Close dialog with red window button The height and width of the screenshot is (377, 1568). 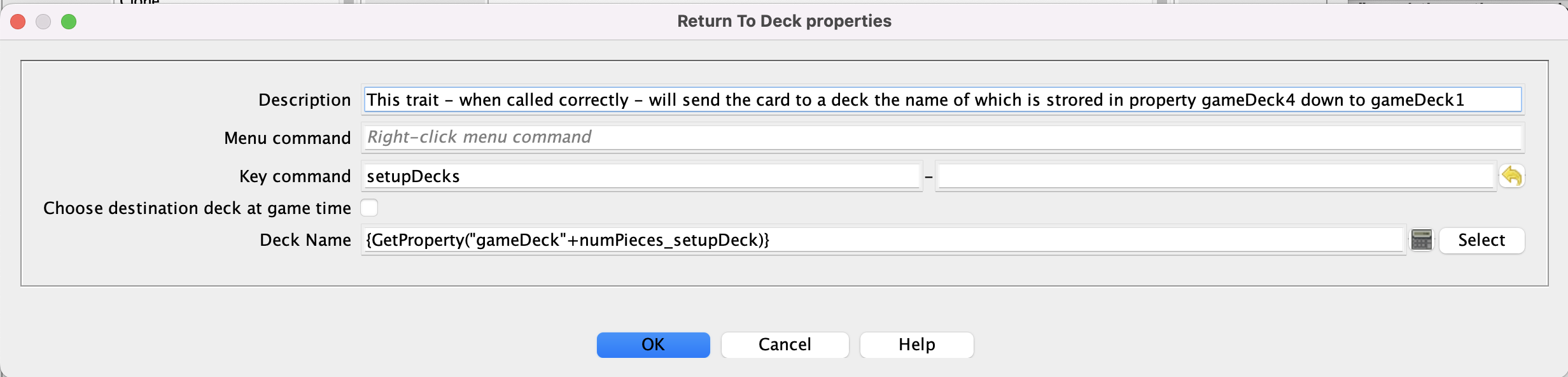click(18, 22)
